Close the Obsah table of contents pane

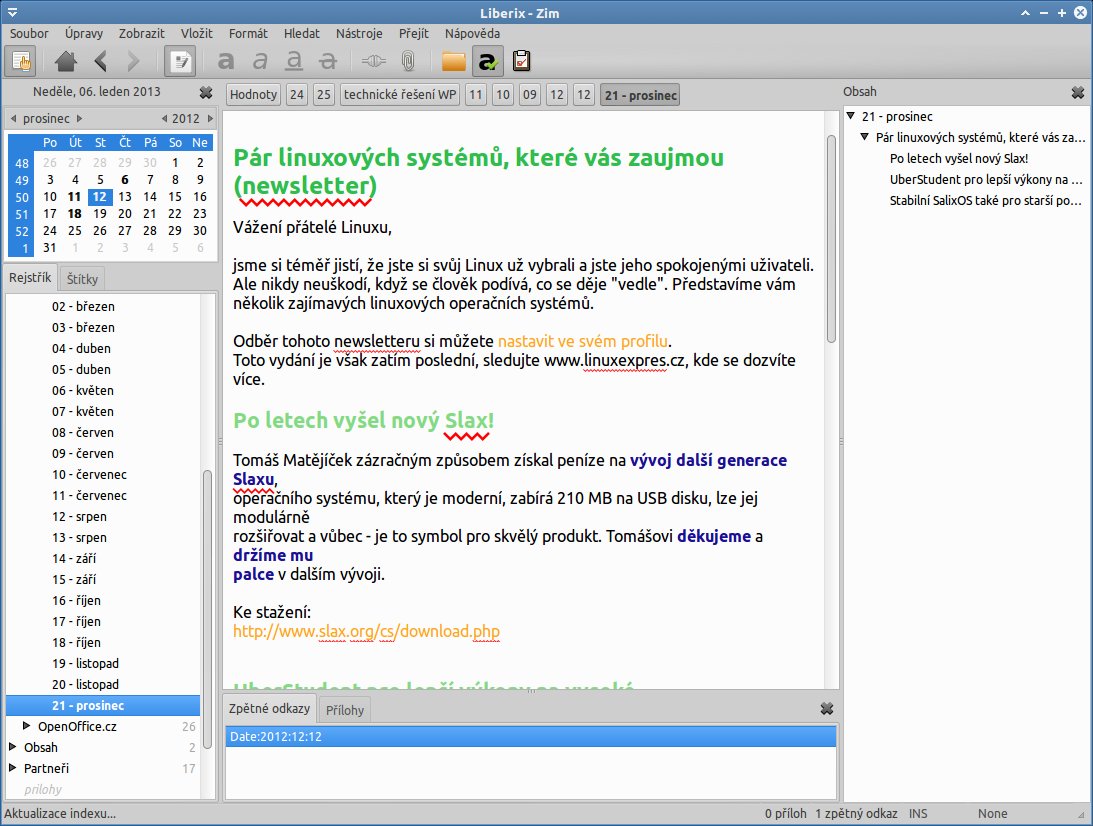point(1078,92)
